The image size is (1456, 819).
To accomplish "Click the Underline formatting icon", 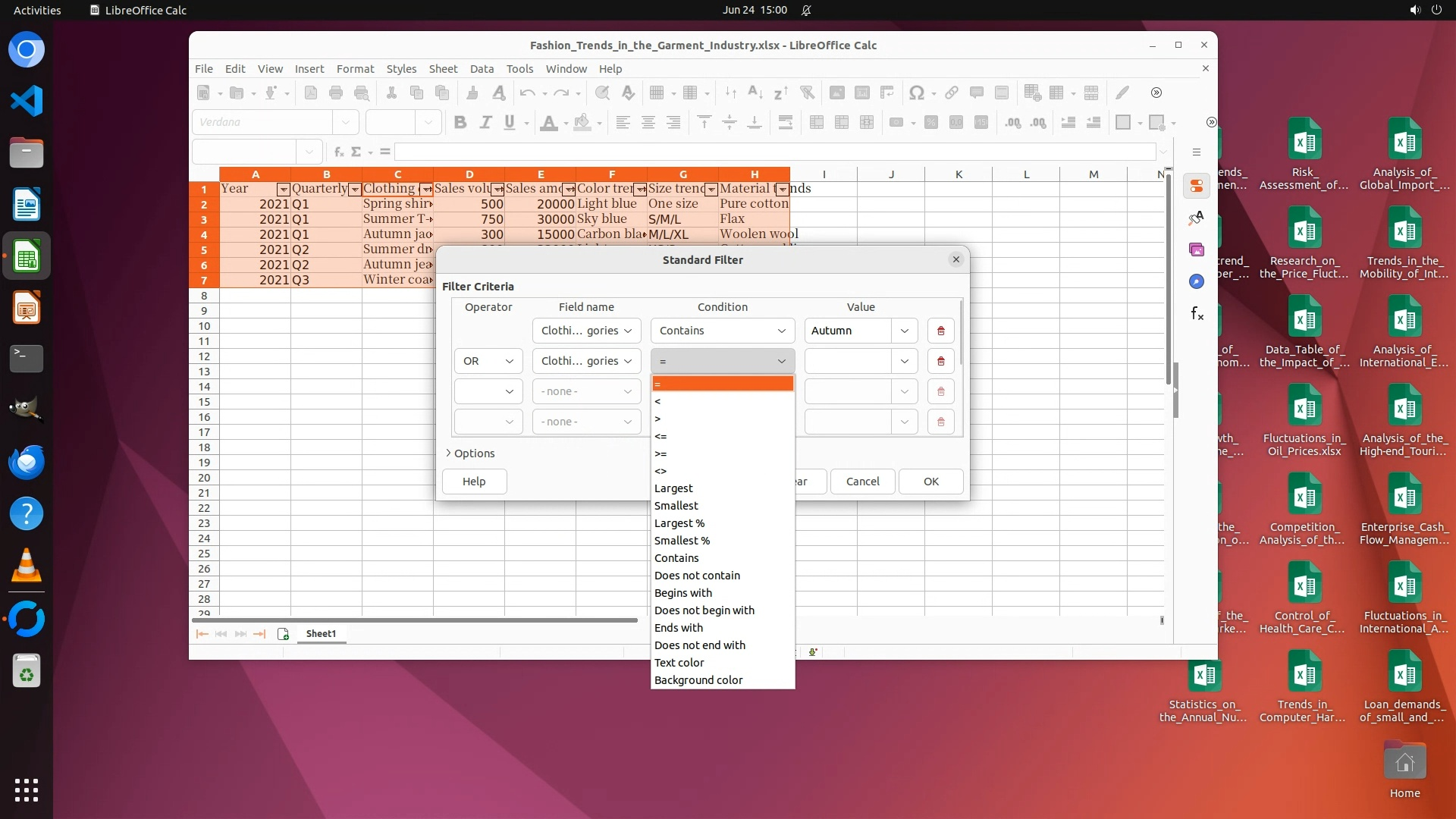I will 510,123.
